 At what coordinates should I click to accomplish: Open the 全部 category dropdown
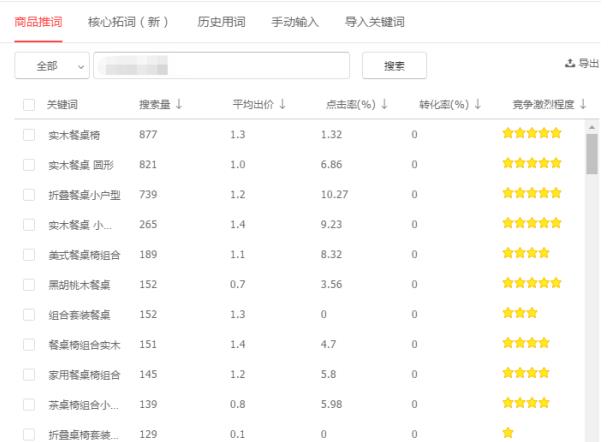[53, 66]
